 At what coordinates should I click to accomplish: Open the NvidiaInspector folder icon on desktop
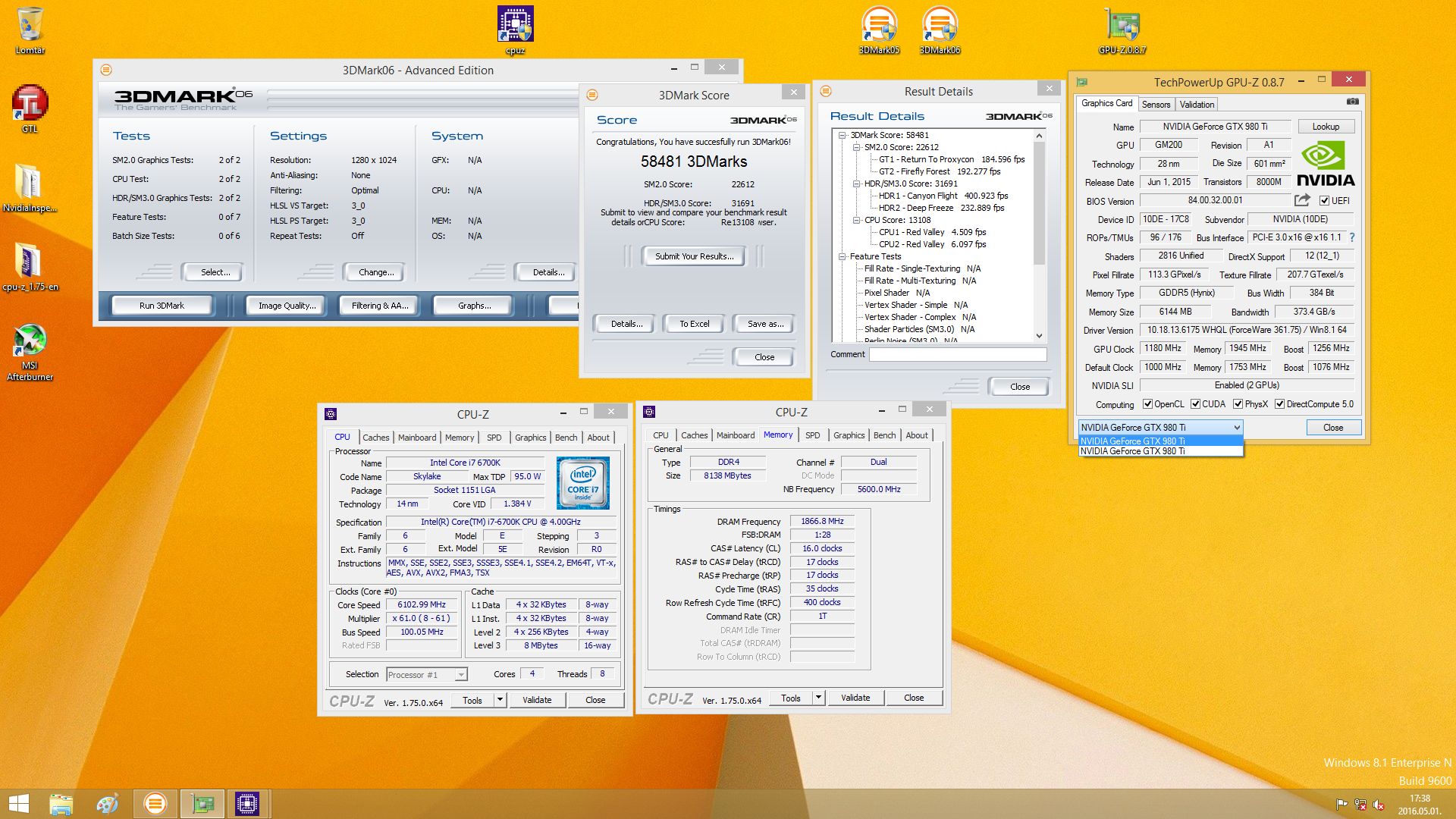click(x=30, y=187)
